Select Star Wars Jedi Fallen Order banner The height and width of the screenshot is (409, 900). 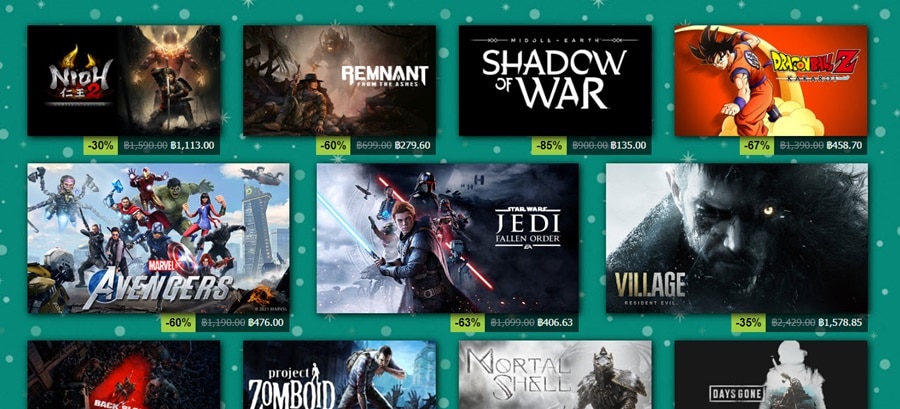pyautogui.click(x=448, y=238)
